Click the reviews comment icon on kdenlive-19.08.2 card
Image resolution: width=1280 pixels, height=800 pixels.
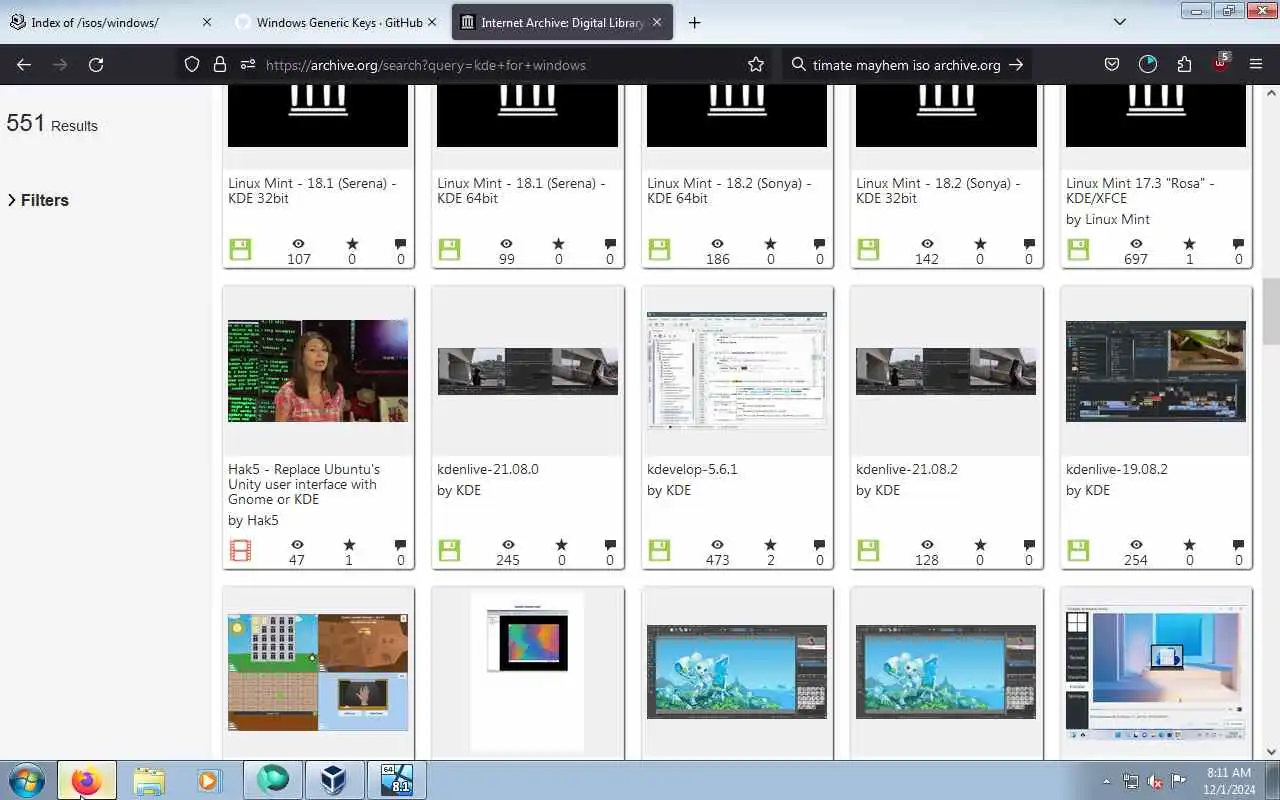tap(1238, 545)
